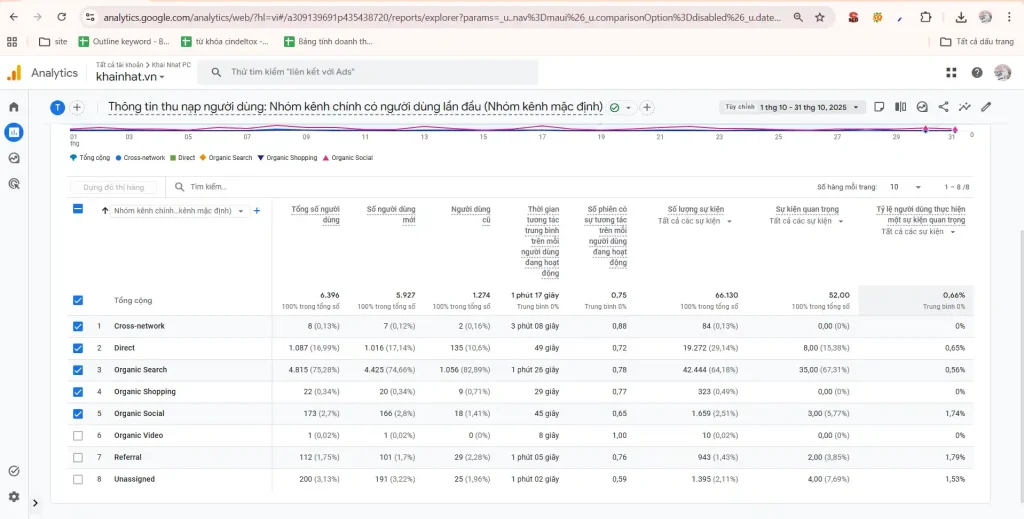The image size is (1024, 519).
Task: Sort by Người dùng cũ column
Action: (471, 214)
